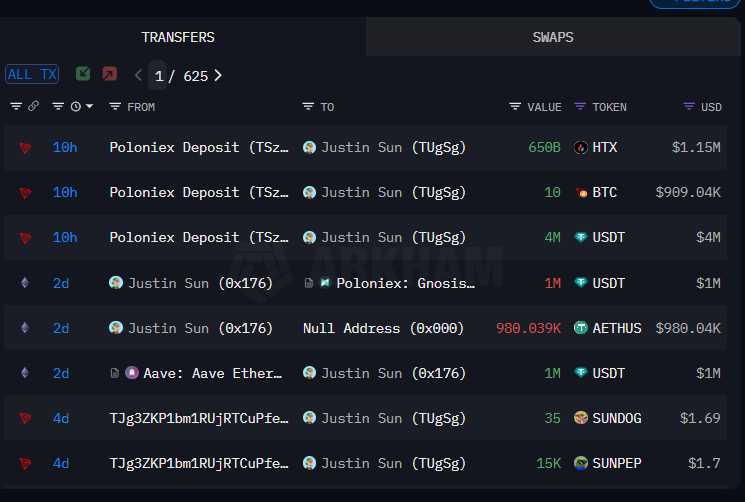Open the 10h timestamp of HTX transfer
Image resolution: width=745 pixels, height=502 pixels.
pyautogui.click(x=64, y=147)
